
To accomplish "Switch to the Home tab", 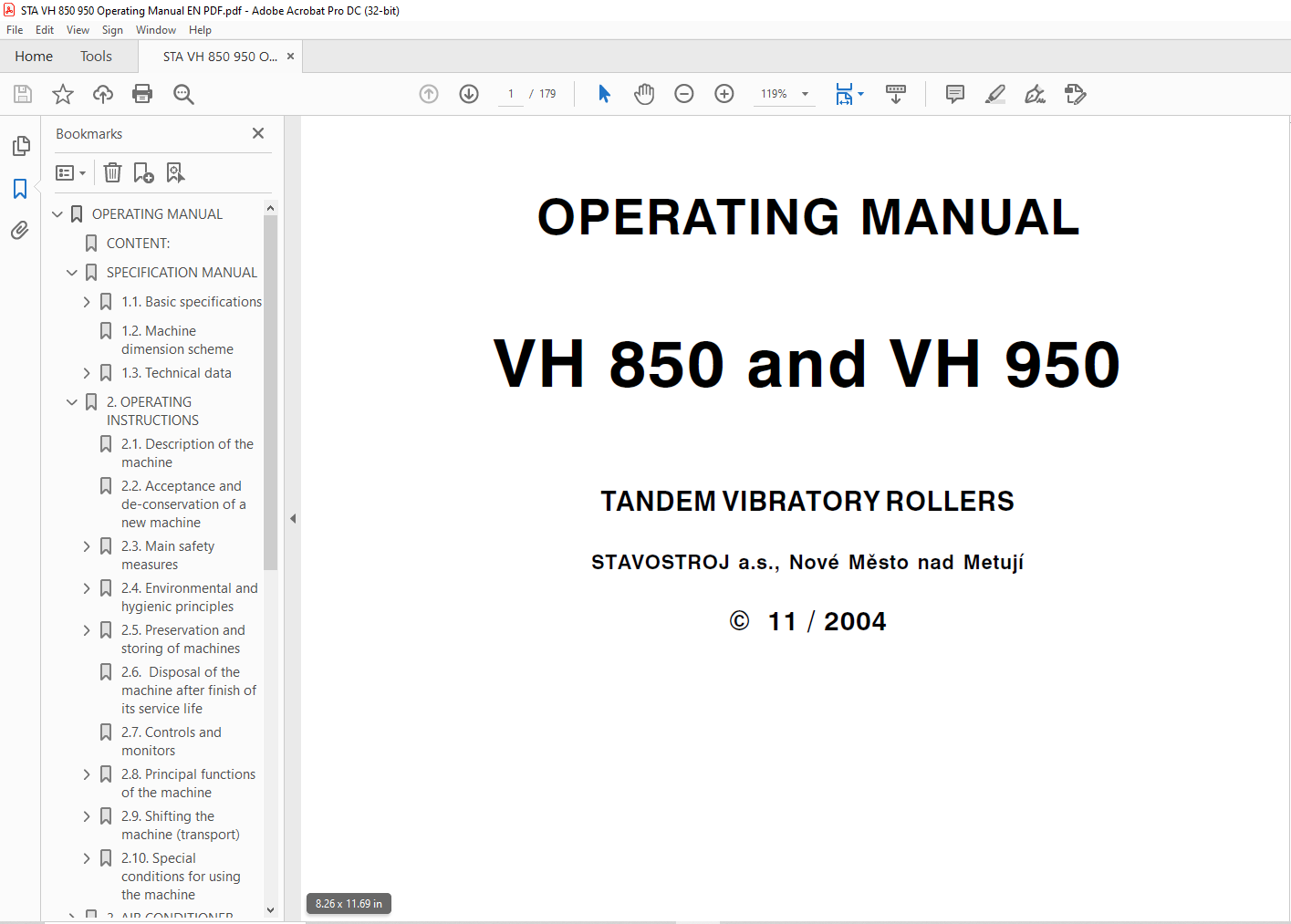I will [x=34, y=57].
